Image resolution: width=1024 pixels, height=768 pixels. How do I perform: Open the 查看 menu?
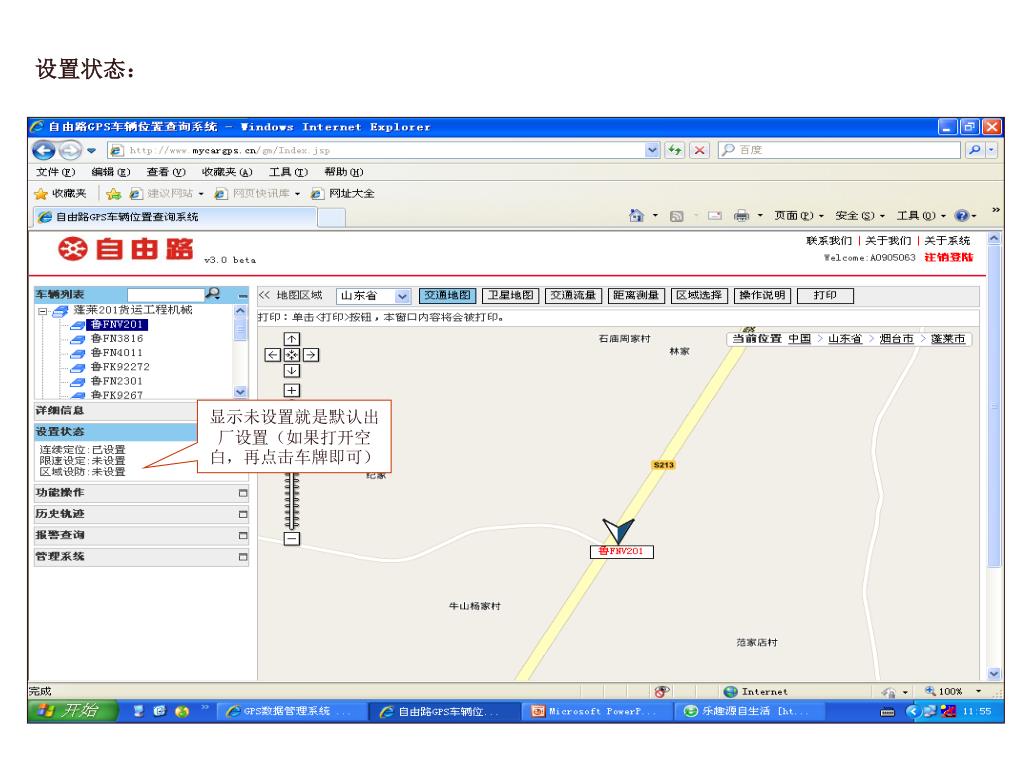pos(166,172)
